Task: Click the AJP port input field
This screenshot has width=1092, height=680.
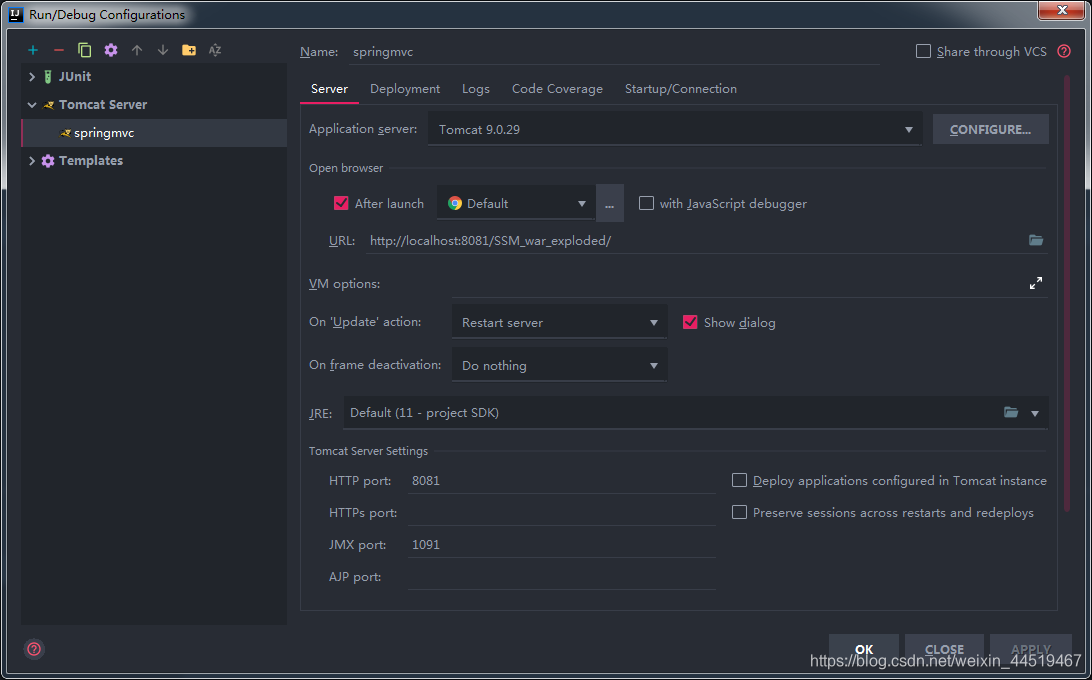Action: pyautogui.click(x=562, y=577)
